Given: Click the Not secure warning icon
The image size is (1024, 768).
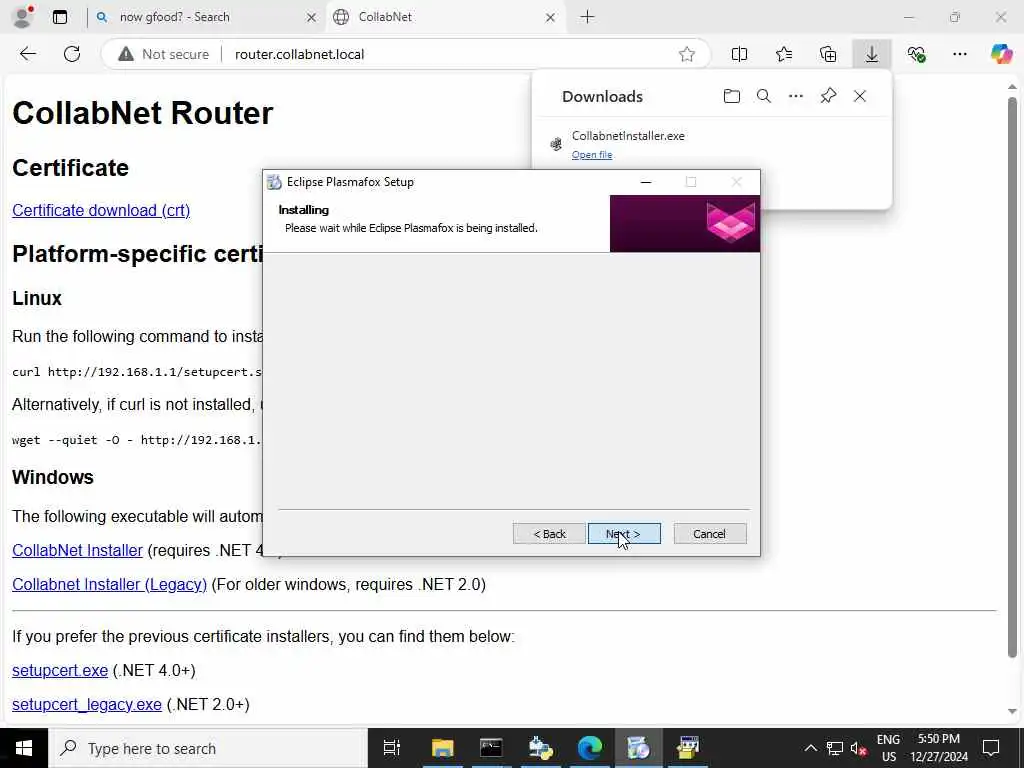Looking at the screenshot, I should pyautogui.click(x=126, y=54).
